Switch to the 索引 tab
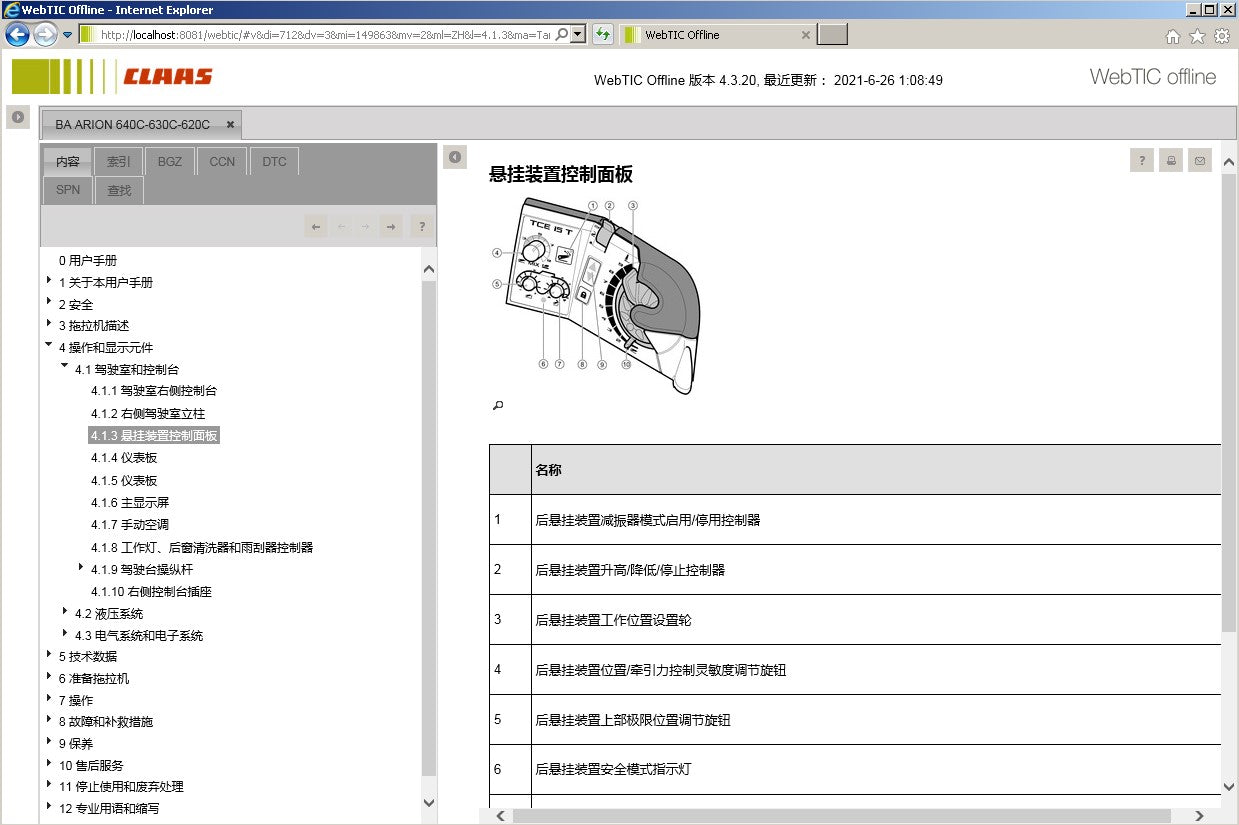 coord(119,161)
